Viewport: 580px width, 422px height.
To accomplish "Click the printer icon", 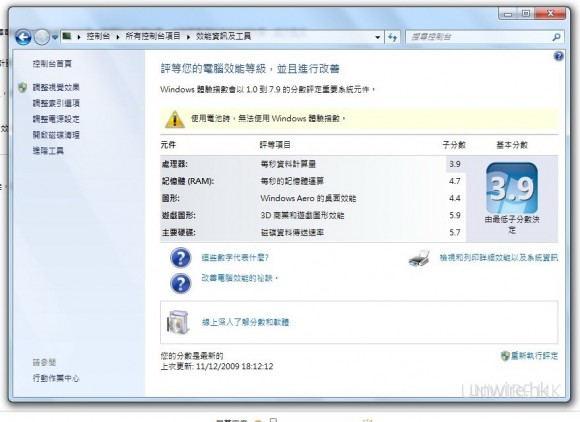I will [419, 258].
